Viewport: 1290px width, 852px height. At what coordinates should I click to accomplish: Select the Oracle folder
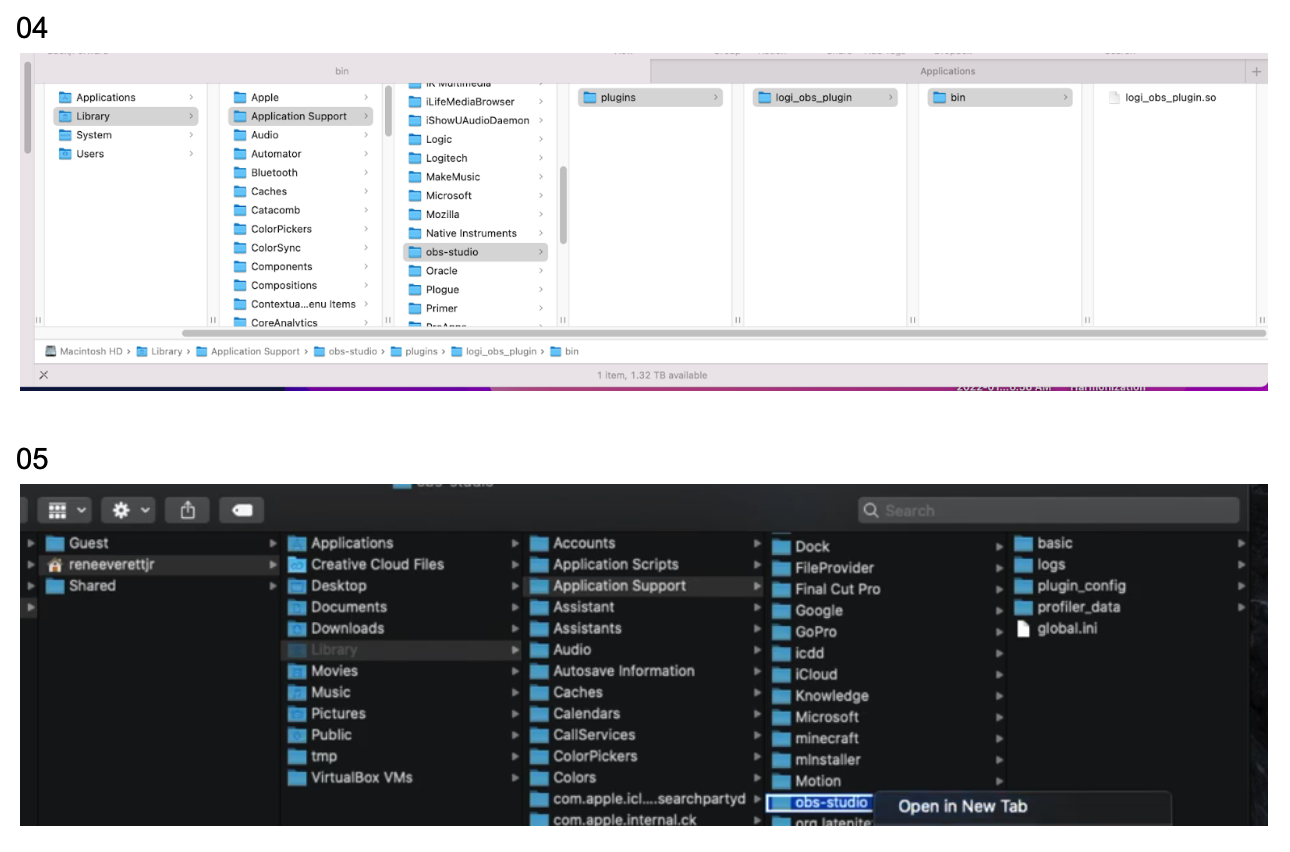pyautogui.click(x=475, y=271)
